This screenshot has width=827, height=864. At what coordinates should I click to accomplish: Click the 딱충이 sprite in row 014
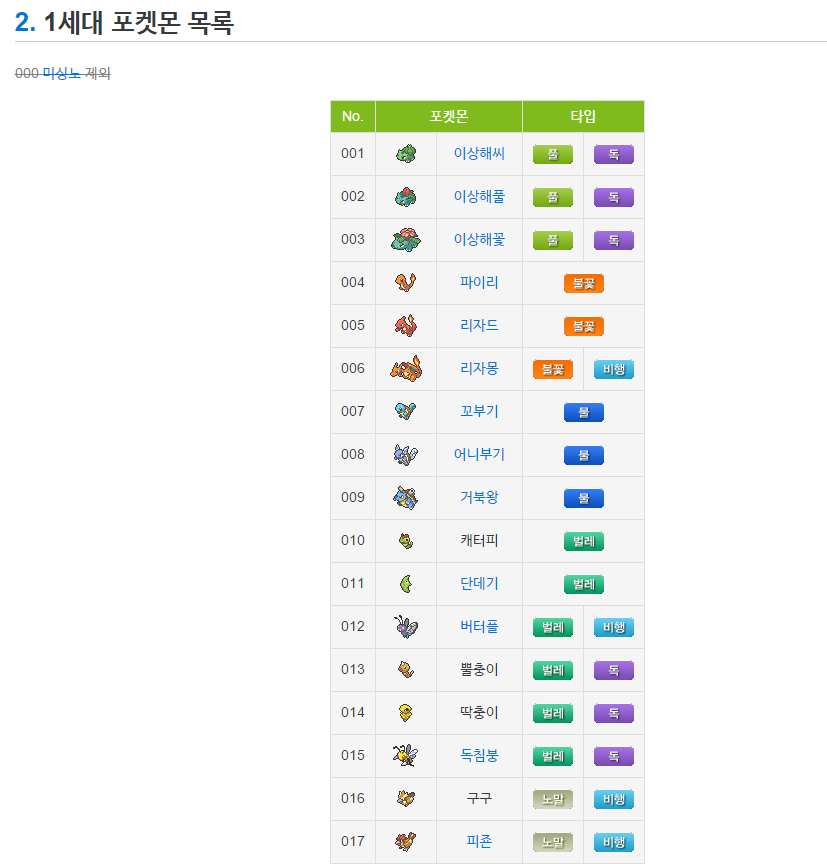click(406, 712)
